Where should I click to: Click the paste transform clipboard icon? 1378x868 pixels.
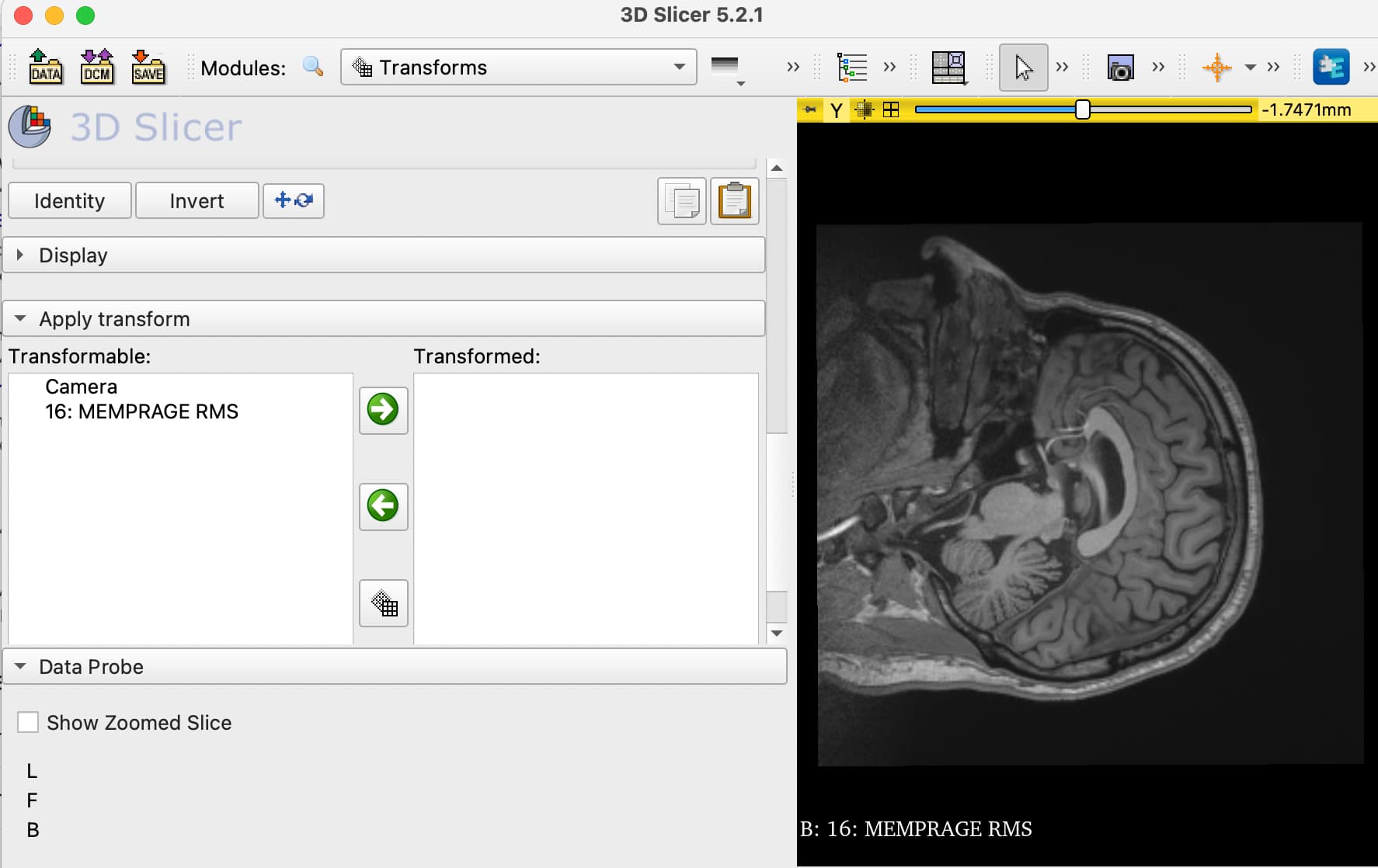pos(735,202)
